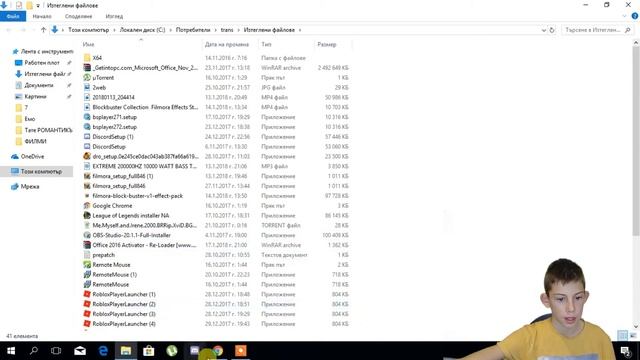Switch to details view toggle
The height and width of the screenshot is (360, 640).
coord(622,336)
